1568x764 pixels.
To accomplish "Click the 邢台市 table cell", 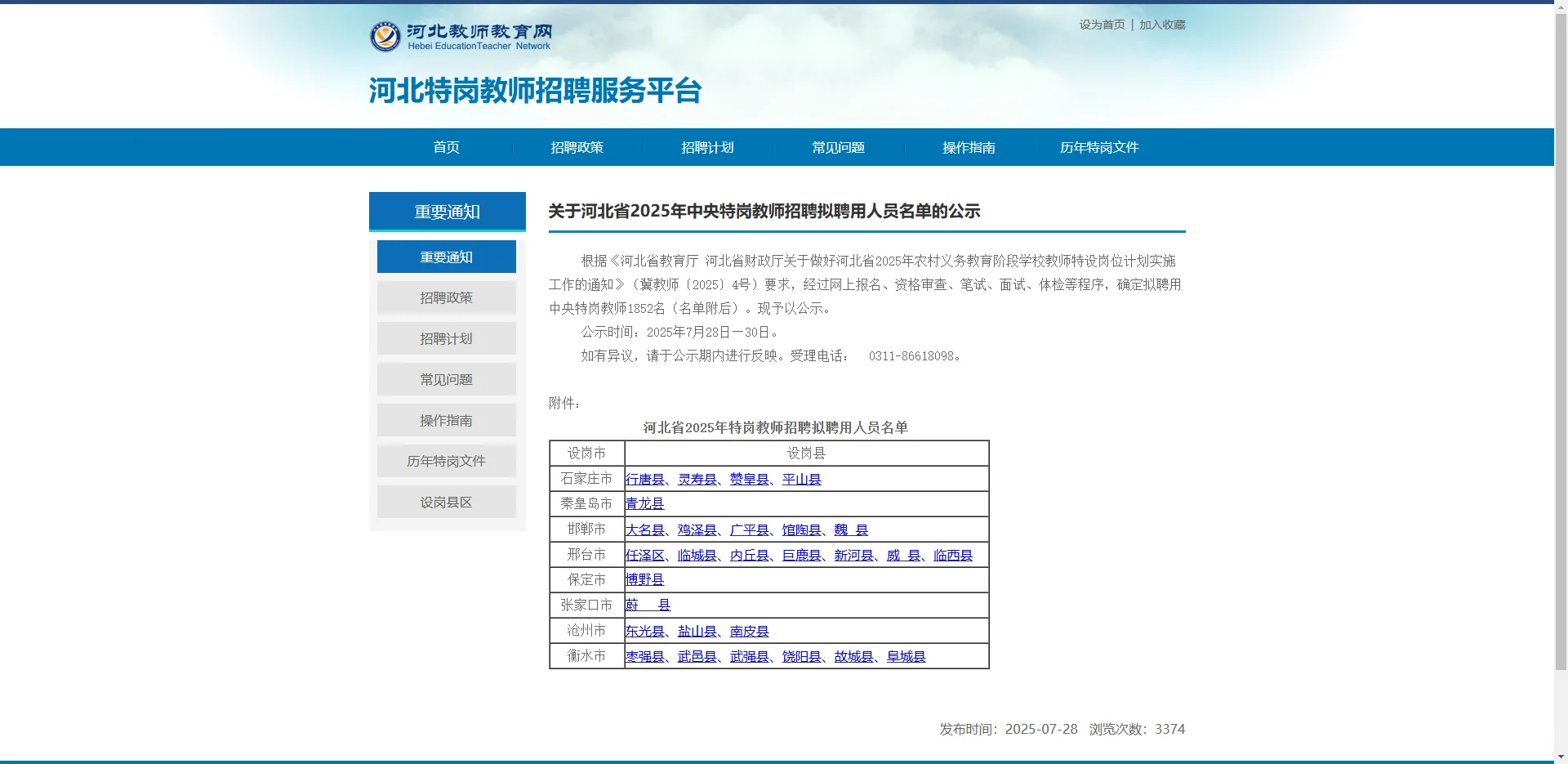I will coord(587,555).
